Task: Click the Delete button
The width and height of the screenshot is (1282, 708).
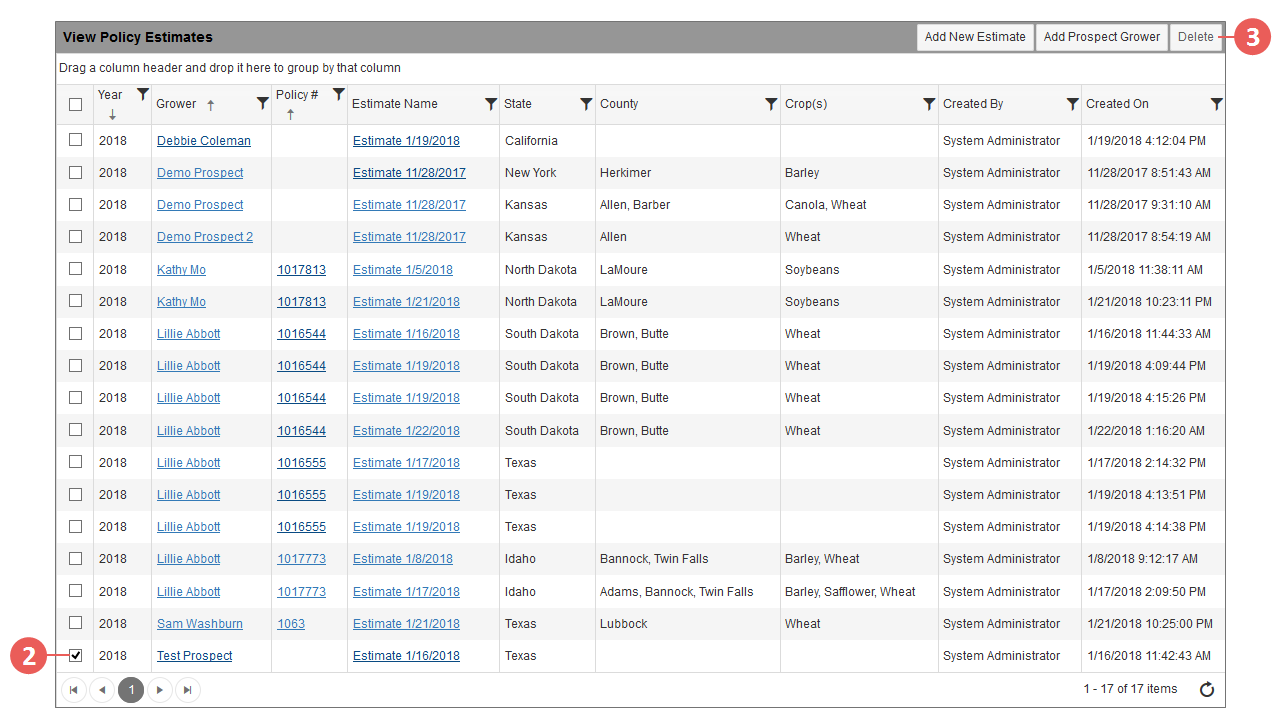Action: pyautogui.click(x=1196, y=37)
